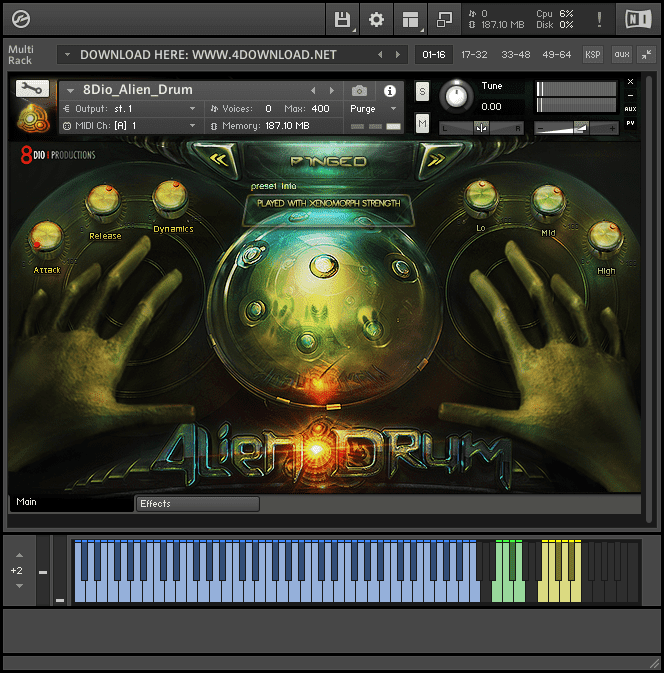This screenshot has width=664, height=673.
Task: Toggle the aux sends panel button
Action: click(622, 55)
